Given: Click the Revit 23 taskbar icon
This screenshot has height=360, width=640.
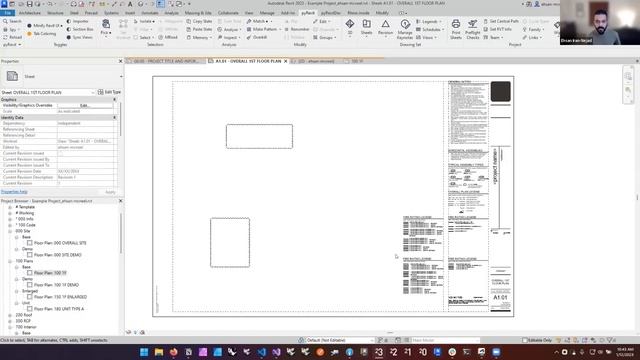Looking at the screenshot, I should [379, 352].
